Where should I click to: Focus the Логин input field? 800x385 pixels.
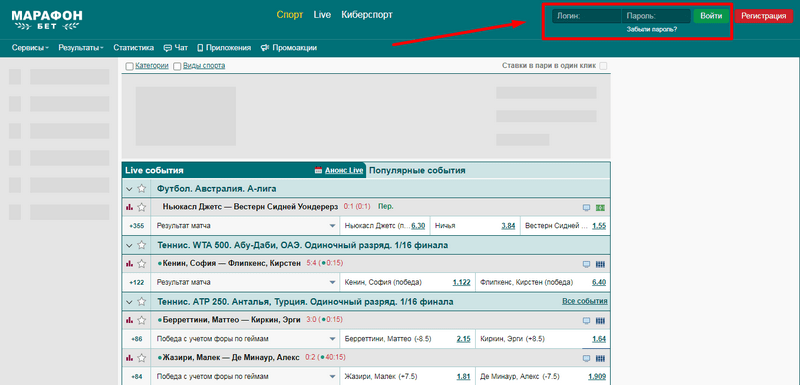[587, 16]
